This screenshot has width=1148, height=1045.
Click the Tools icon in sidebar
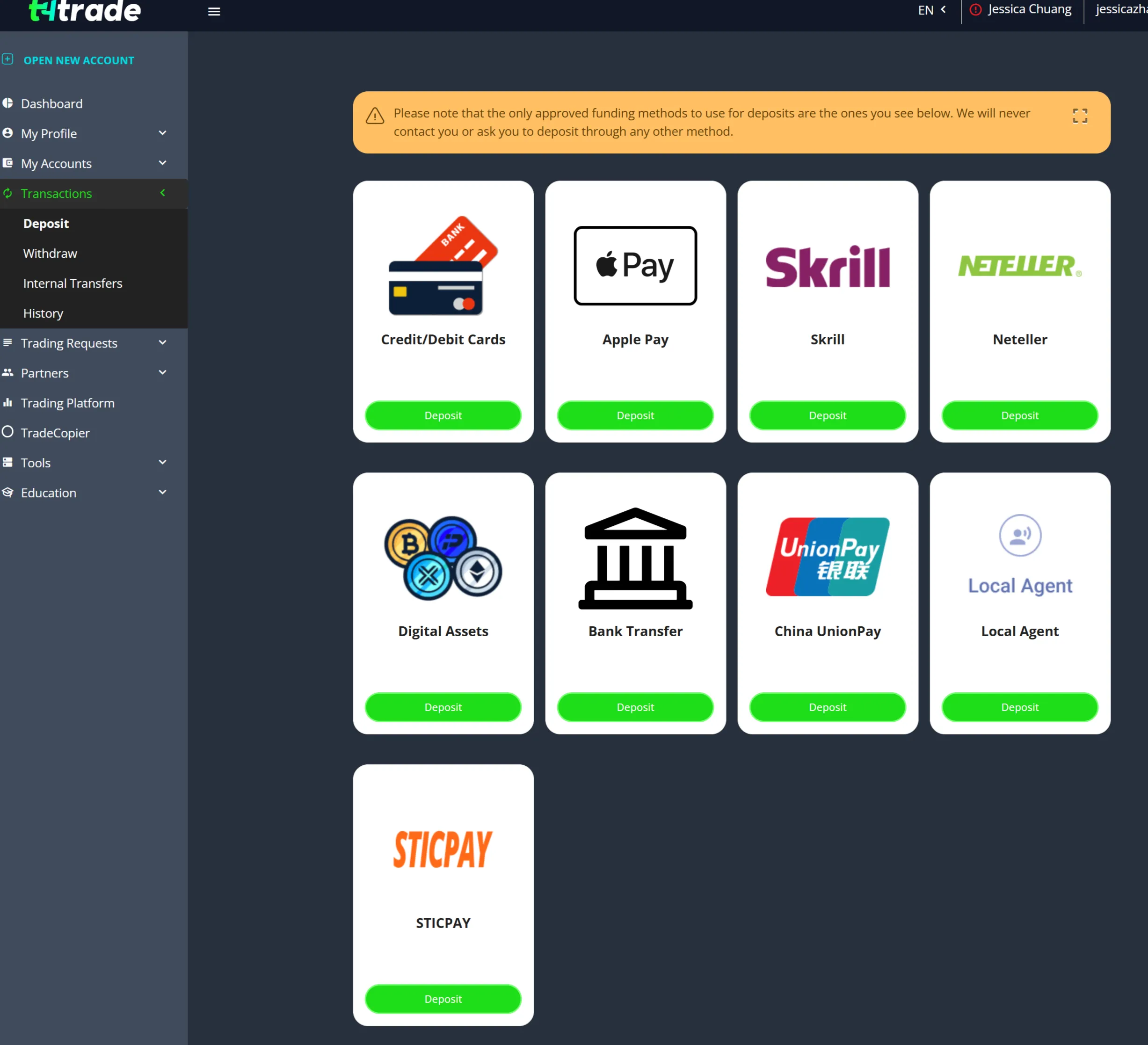[7, 462]
